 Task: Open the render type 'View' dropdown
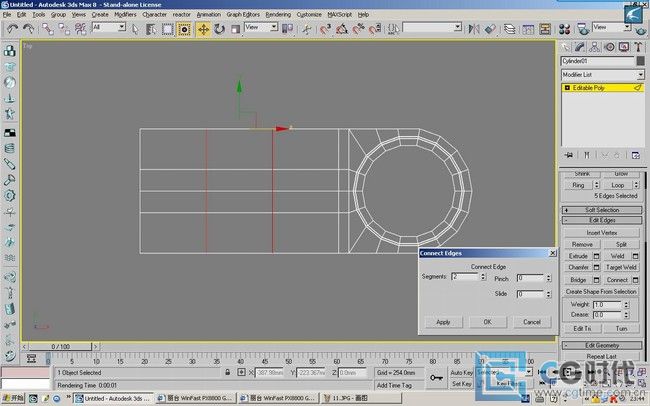click(612, 27)
